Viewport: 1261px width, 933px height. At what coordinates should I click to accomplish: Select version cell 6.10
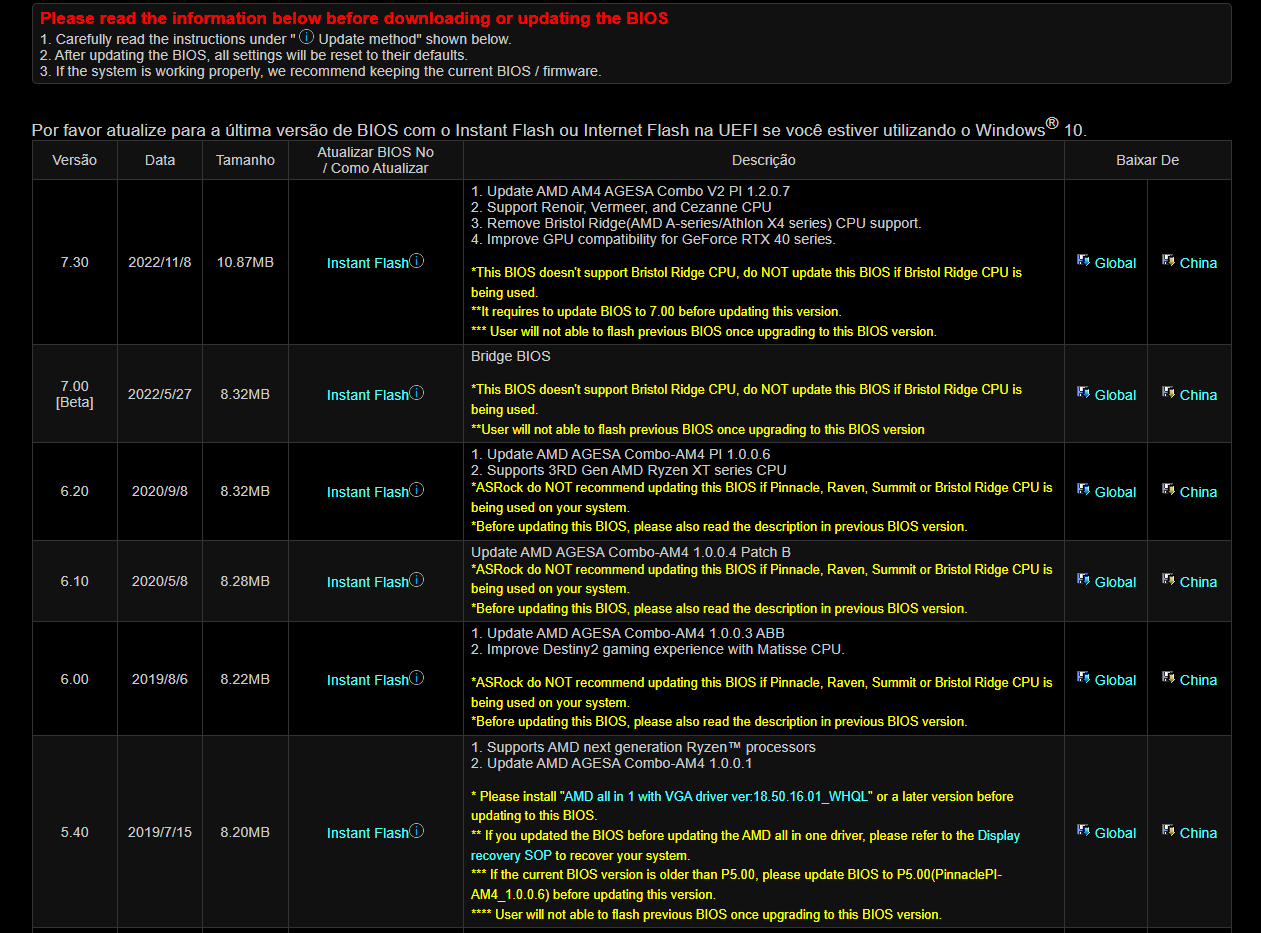[75, 581]
